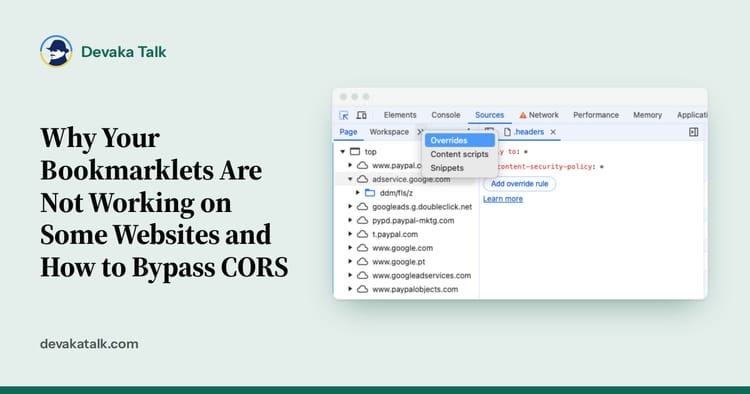
Task: Click the cloud icon beside t.paypal.com
Action: pos(363,234)
